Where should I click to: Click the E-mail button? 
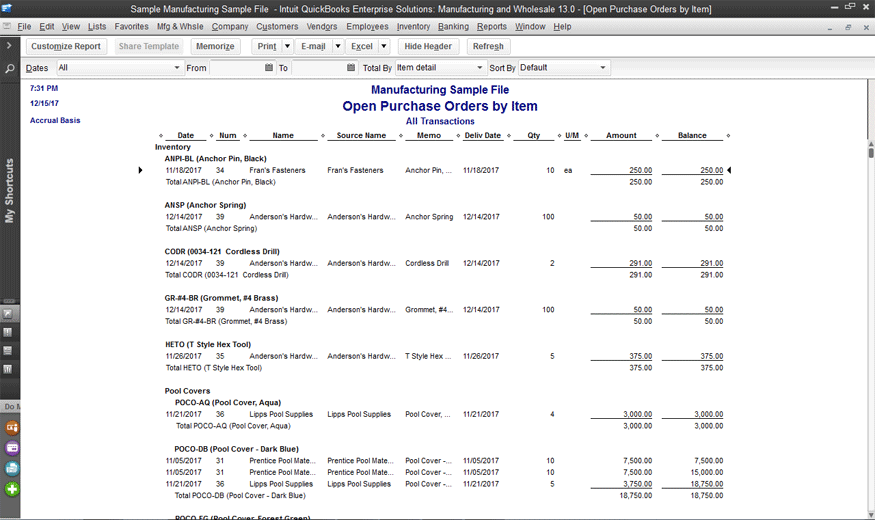coord(313,46)
